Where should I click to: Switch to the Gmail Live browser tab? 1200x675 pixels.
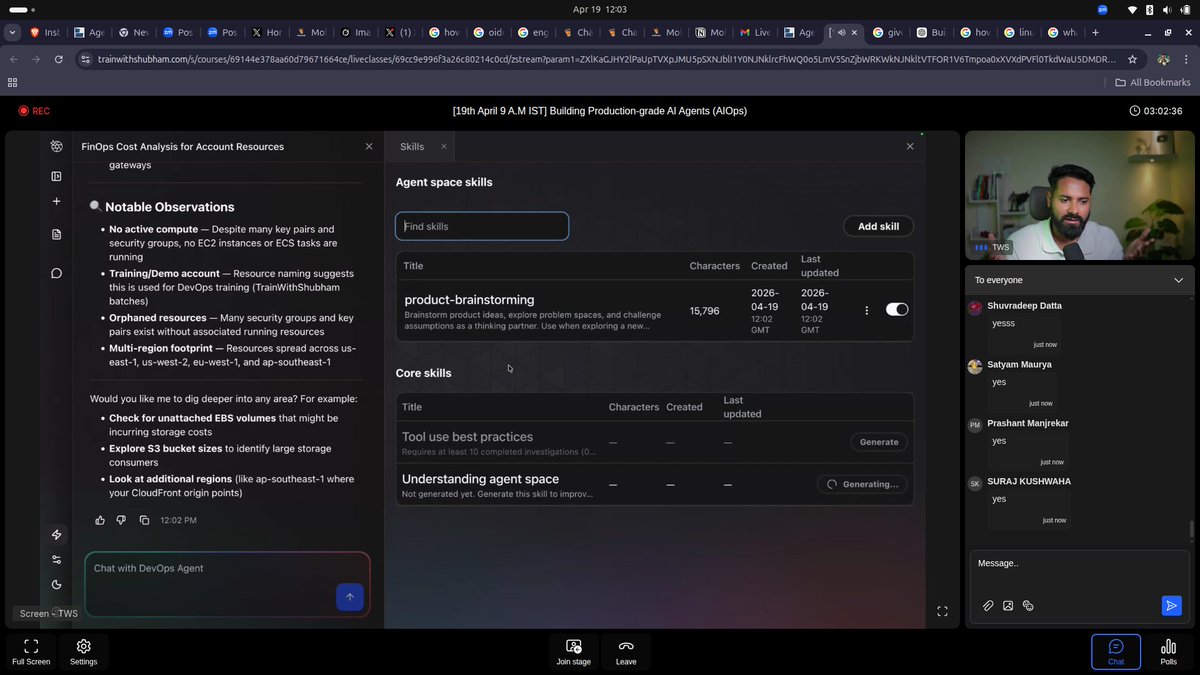pos(757,32)
